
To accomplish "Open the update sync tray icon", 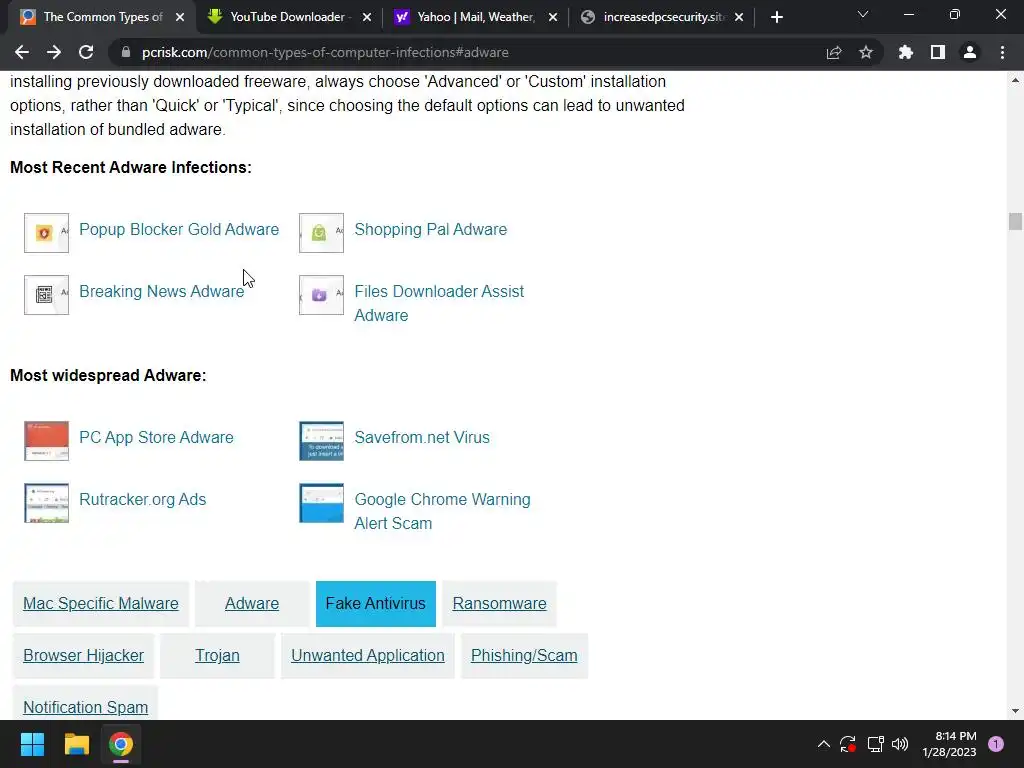I will tap(848, 744).
